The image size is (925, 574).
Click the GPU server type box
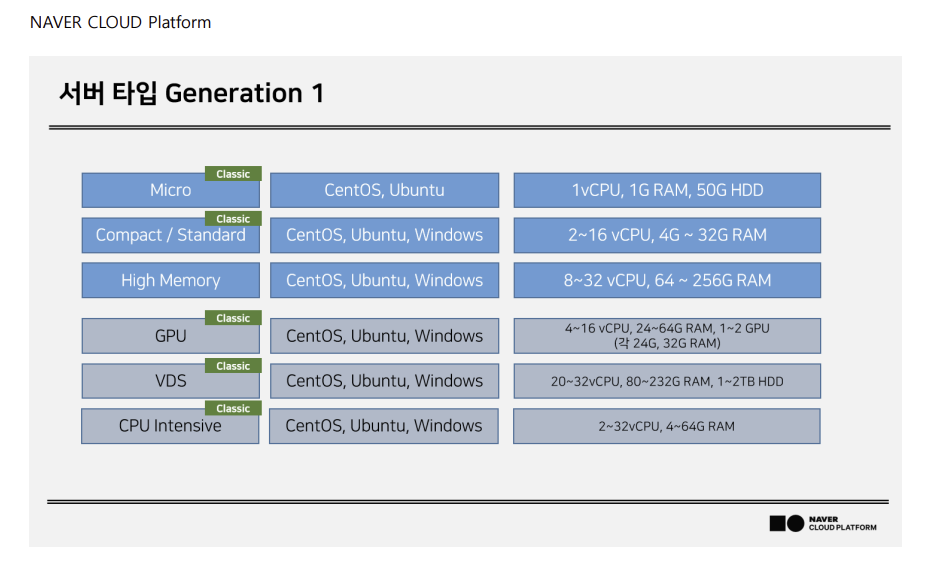coord(170,336)
